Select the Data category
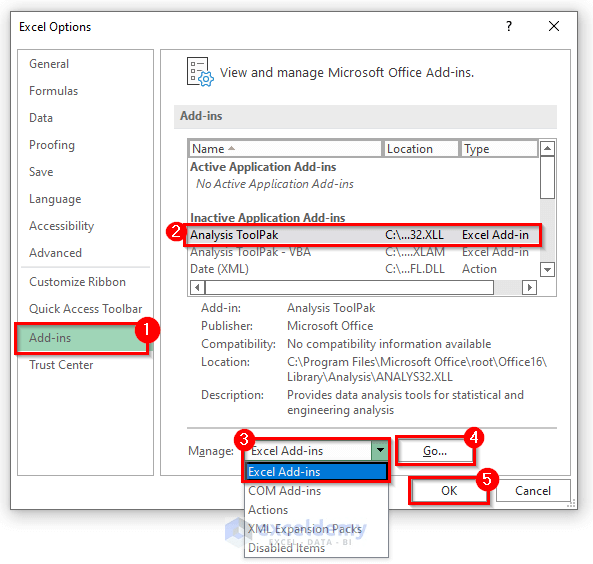 pyautogui.click(x=41, y=118)
